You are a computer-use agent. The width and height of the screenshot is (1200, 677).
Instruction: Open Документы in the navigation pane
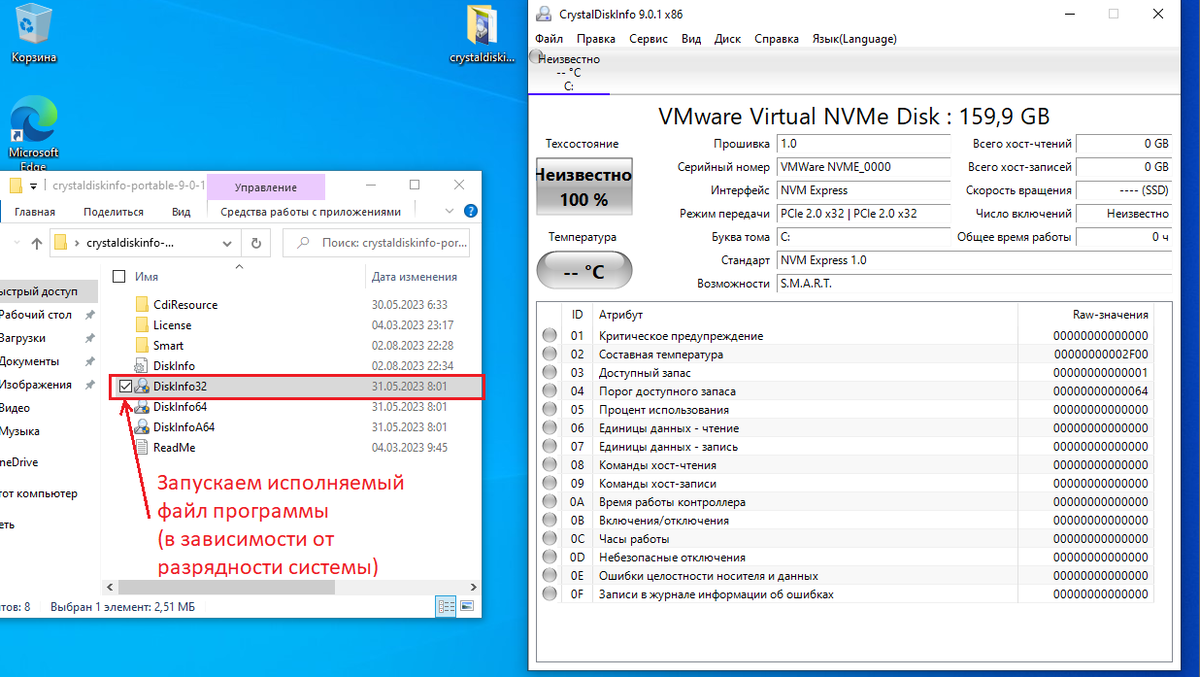29,361
